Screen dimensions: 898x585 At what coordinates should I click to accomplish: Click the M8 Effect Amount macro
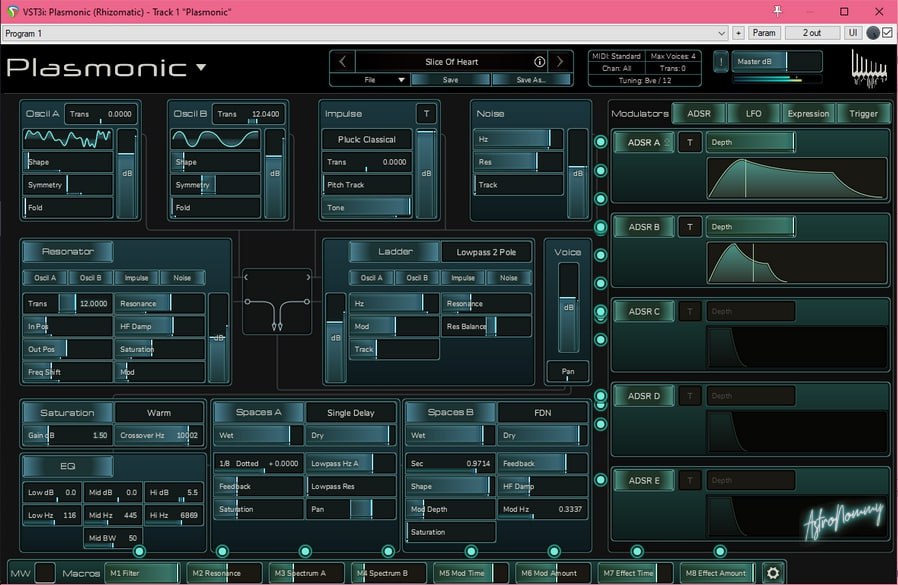pos(718,572)
